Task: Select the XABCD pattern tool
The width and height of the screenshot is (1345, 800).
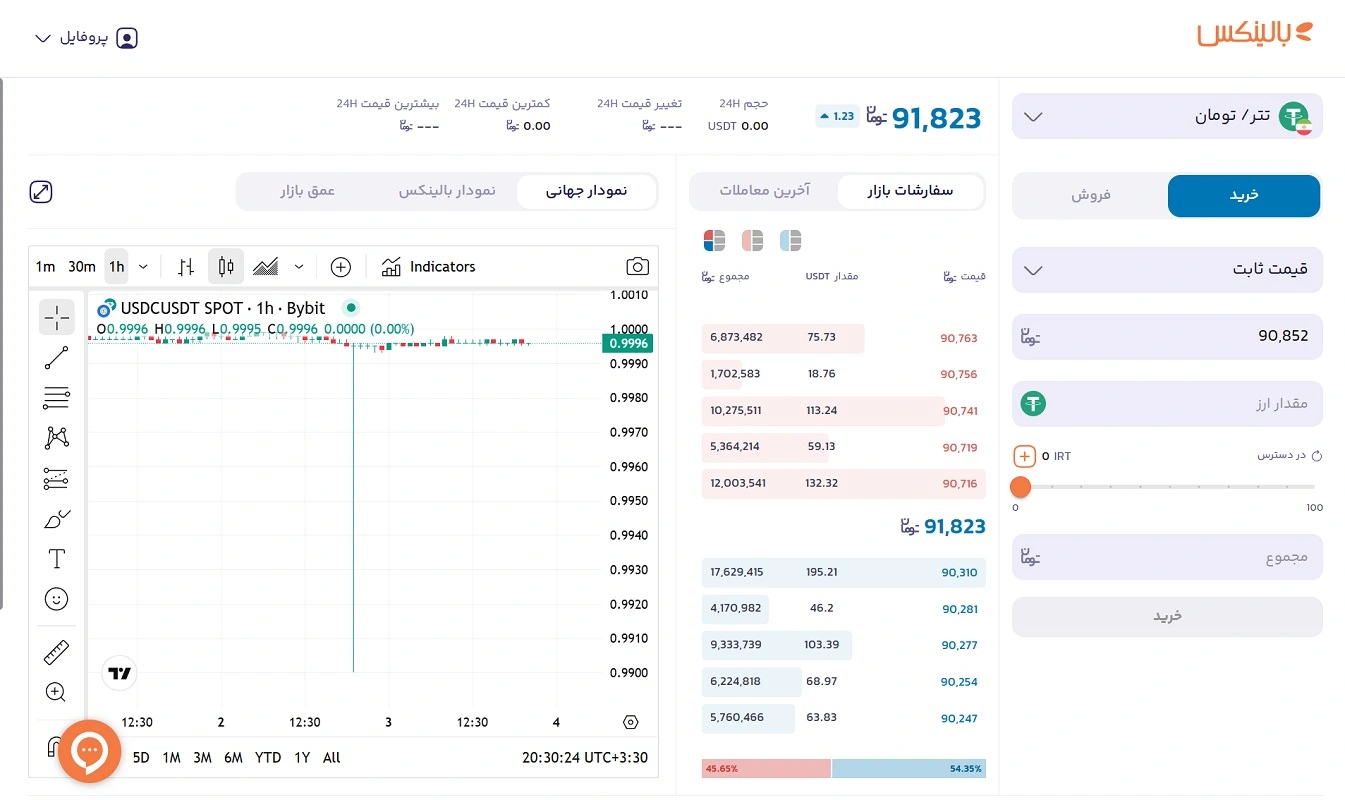Action: click(57, 437)
